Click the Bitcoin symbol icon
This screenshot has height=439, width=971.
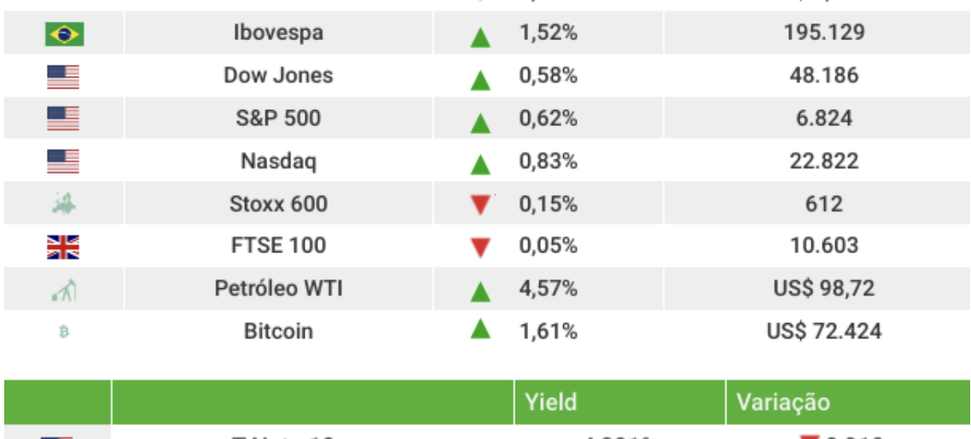pos(64,332)
